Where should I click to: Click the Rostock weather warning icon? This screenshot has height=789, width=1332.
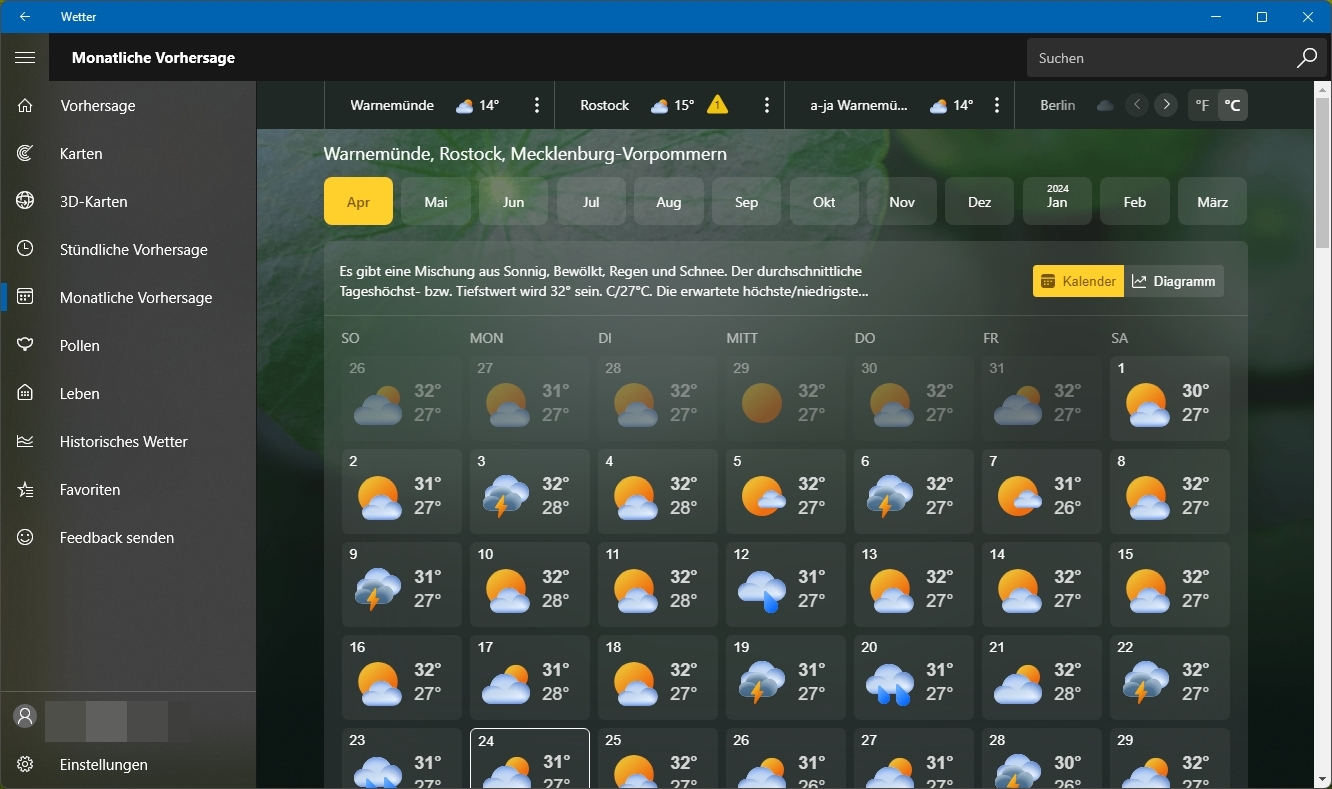pyautogui.click(x=717, y=105)
